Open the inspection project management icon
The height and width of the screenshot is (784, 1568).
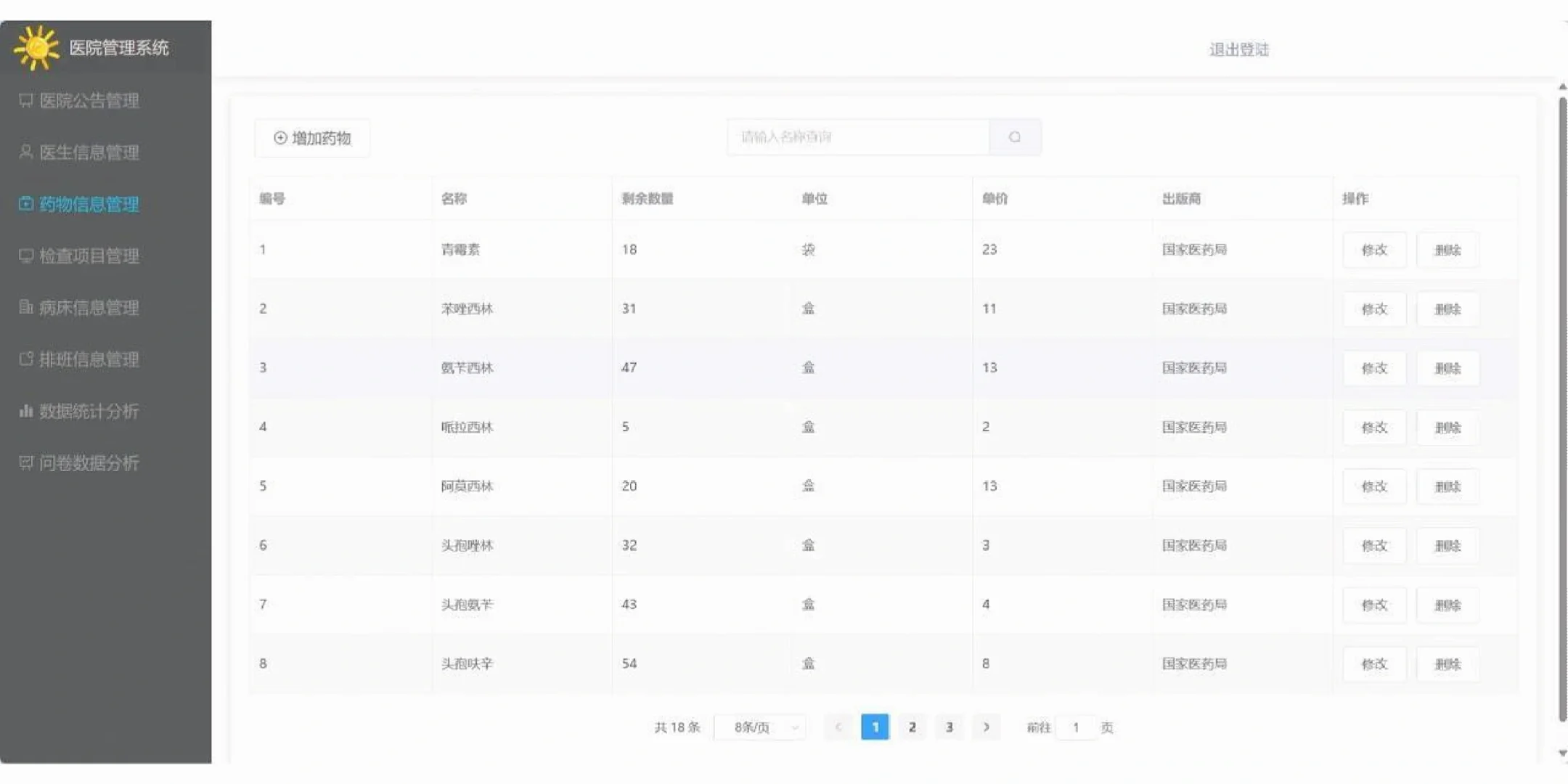(x=25, y=256)
